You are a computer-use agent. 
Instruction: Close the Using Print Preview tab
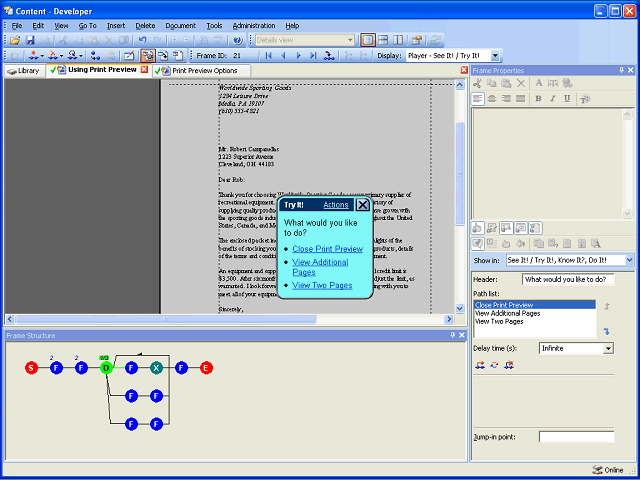coord(144,69)
